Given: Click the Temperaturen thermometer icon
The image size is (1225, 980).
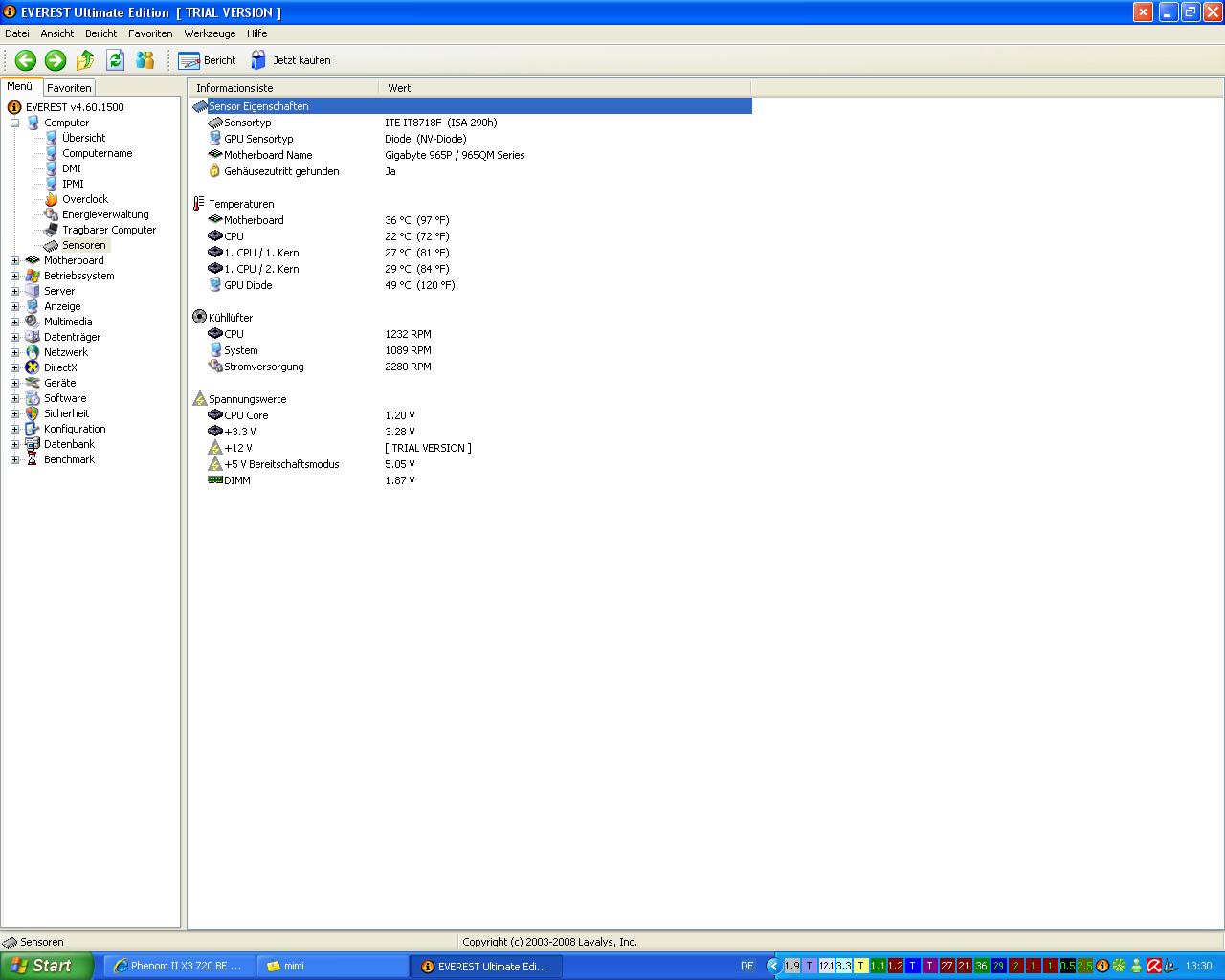Looking at the screenshot, I should [x=199, y=204].
